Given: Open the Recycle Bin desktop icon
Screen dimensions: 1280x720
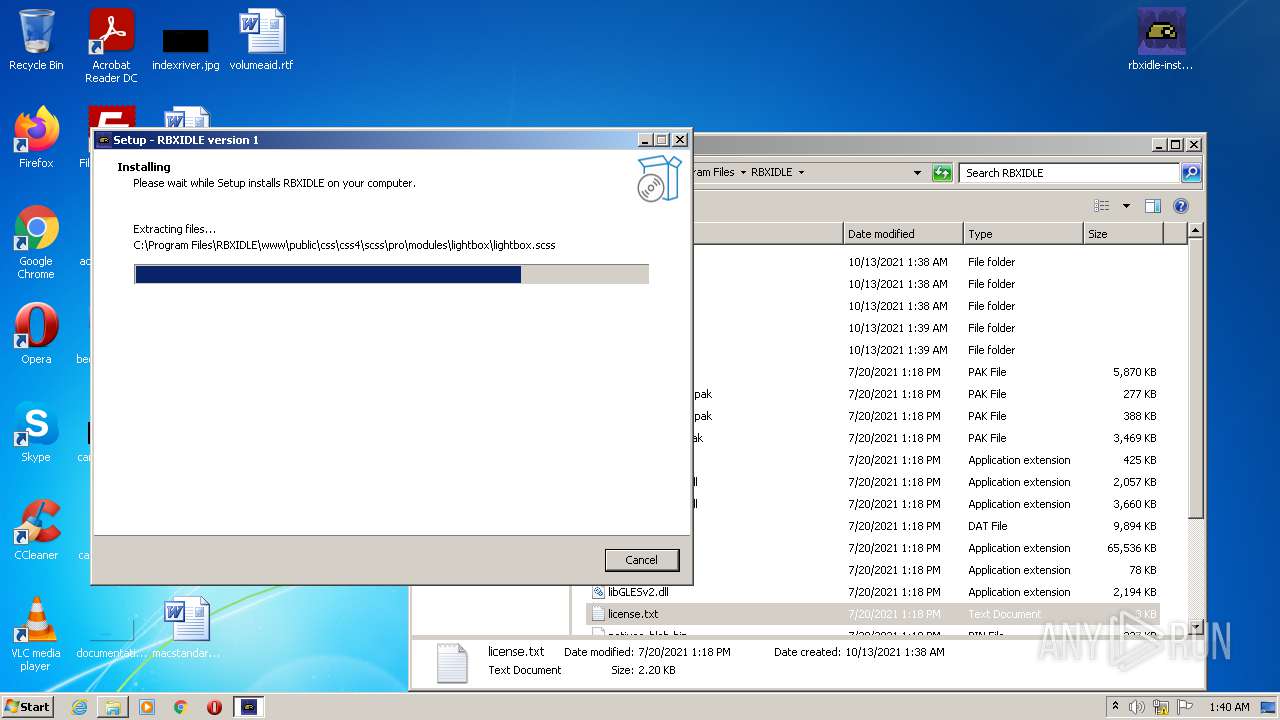Looking at the screenshot, I should click(x=36, y=40).
